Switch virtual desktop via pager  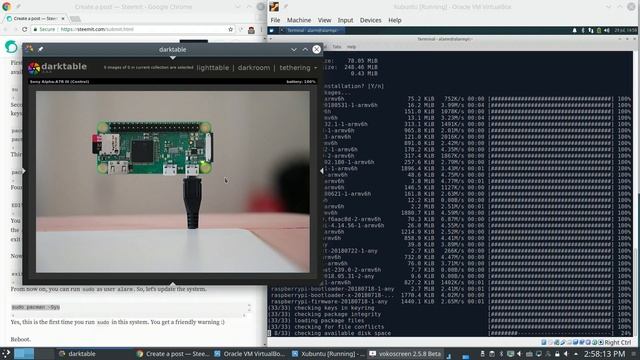(x=34, y=353)
